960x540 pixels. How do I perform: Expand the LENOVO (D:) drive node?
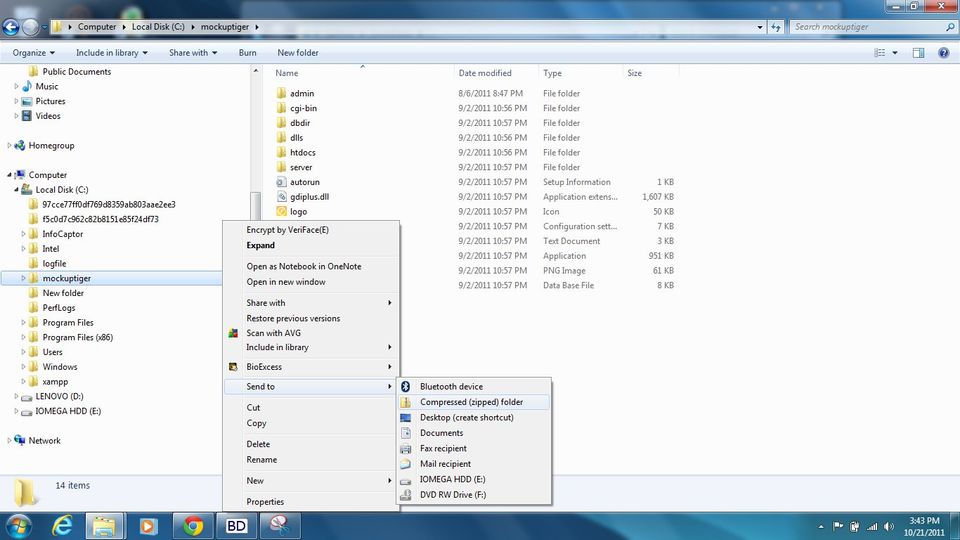point(17,396)
